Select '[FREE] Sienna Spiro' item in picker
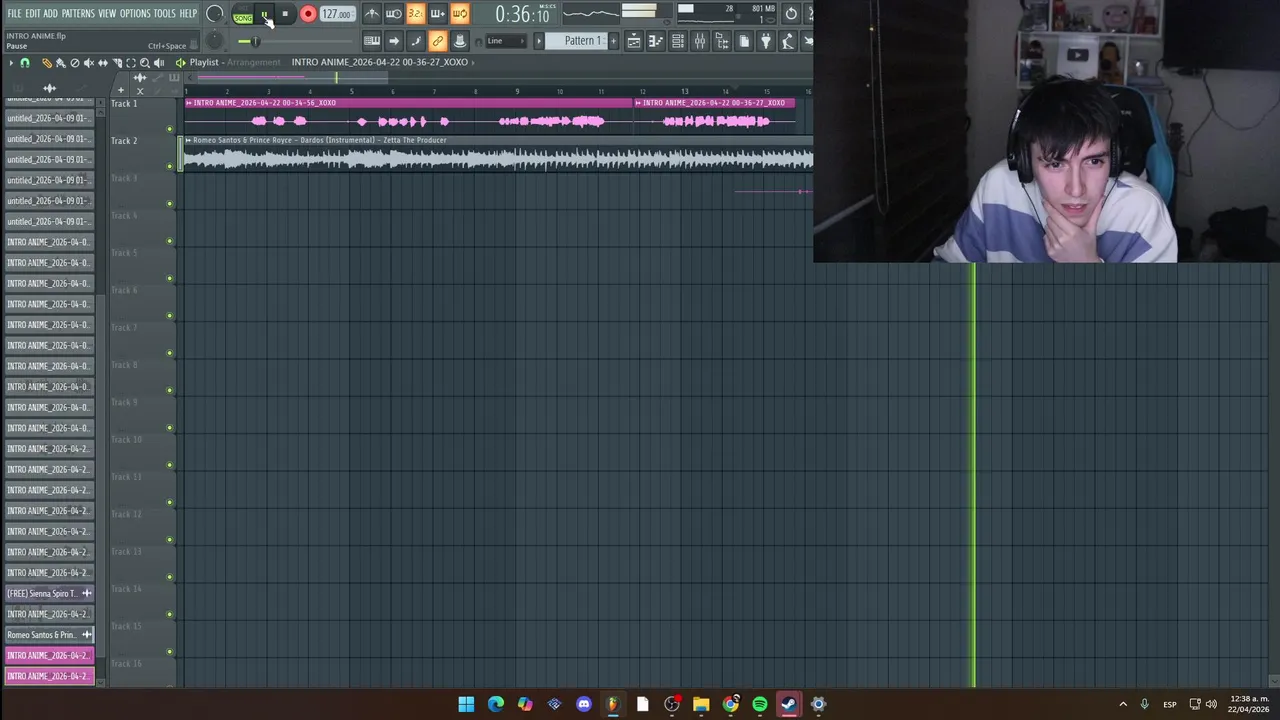The width and height of the screenshot is (1280, 720). [x=49, y=594]
